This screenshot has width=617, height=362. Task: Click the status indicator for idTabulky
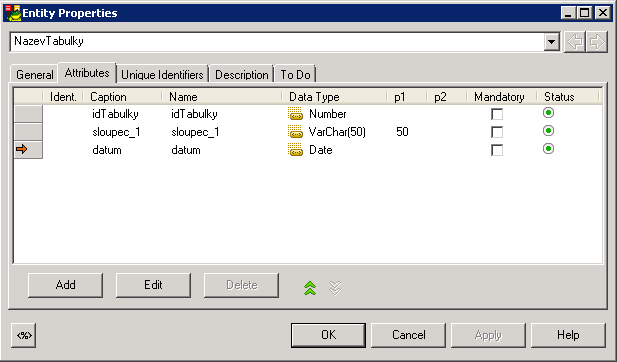[548, 113]
